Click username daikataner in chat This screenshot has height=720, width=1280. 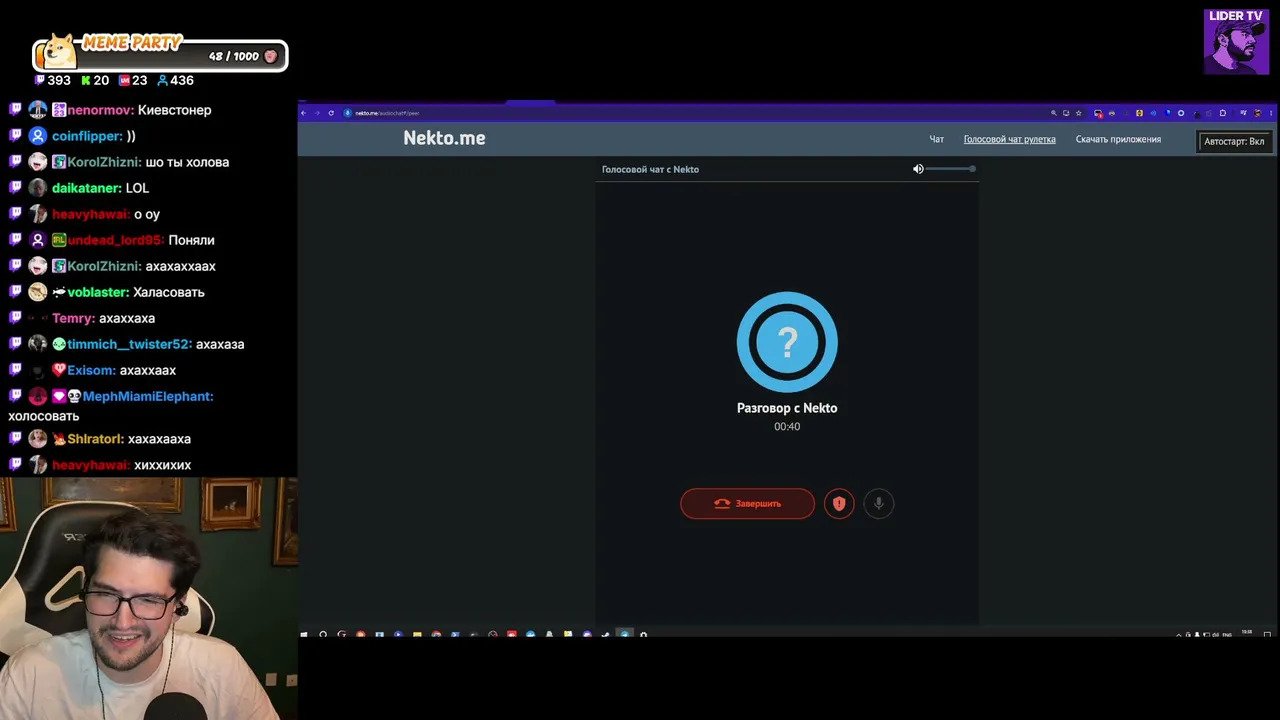[x=87, y=188]
